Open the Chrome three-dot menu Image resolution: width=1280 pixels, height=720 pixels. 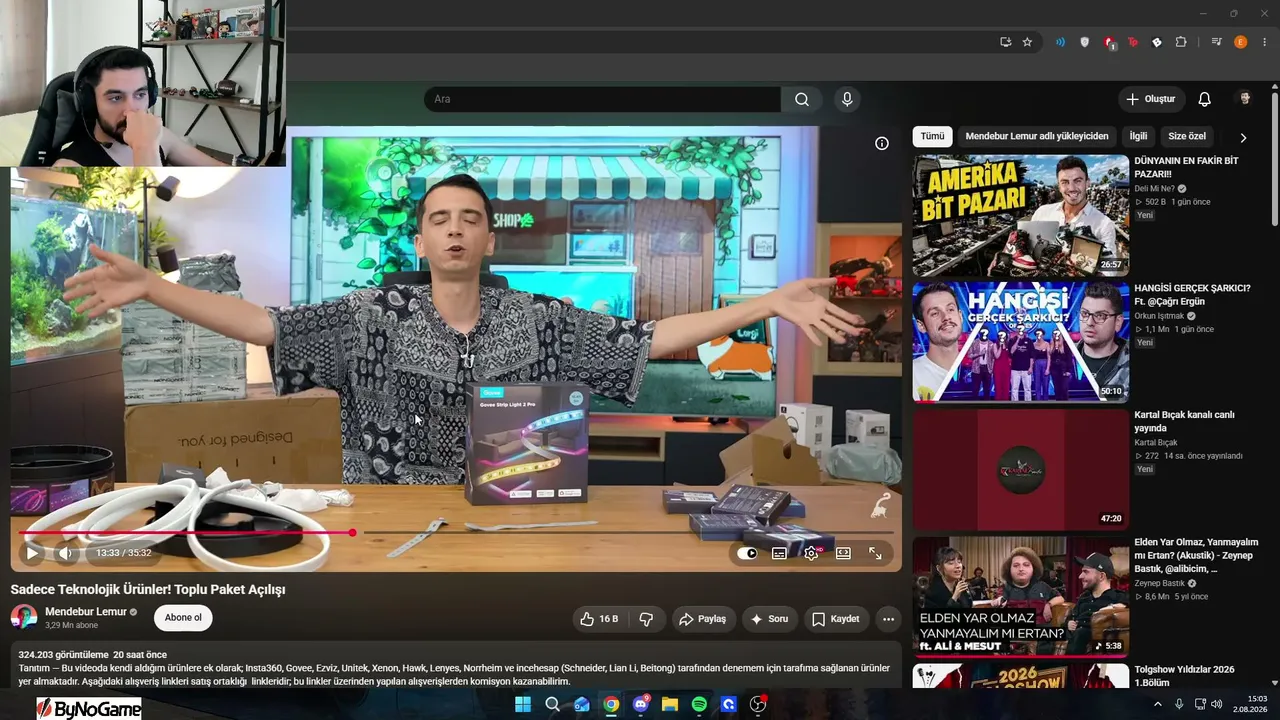(x=1265, y=42)
